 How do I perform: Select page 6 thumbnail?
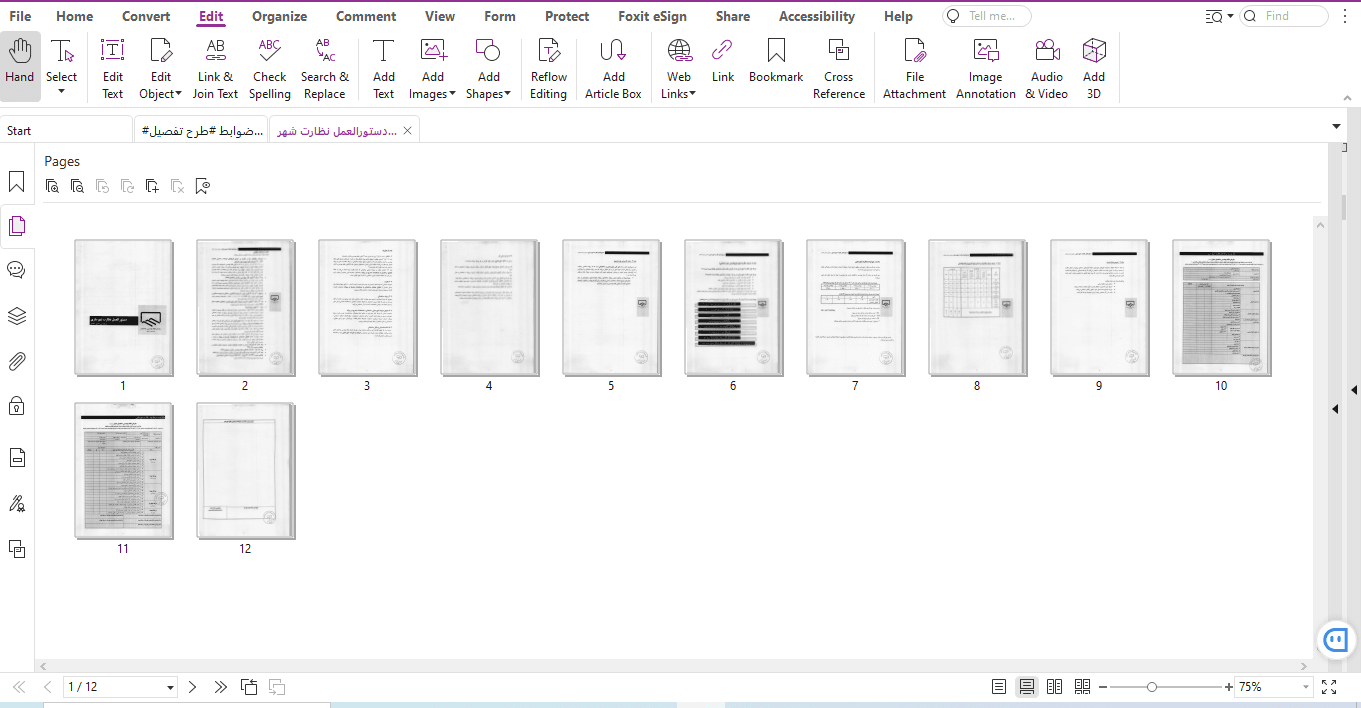point(733,308)
